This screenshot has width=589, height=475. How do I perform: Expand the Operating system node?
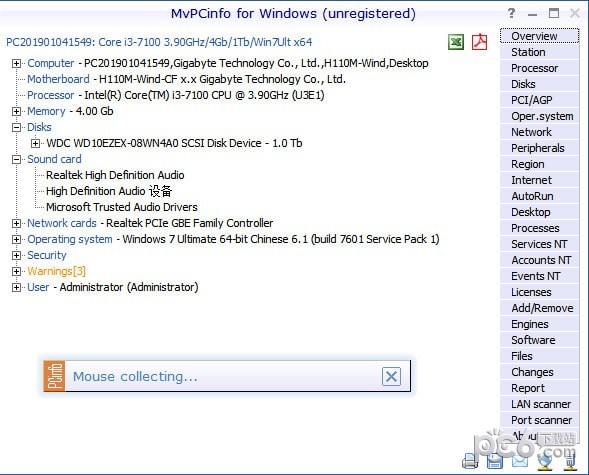pos(16,239)
